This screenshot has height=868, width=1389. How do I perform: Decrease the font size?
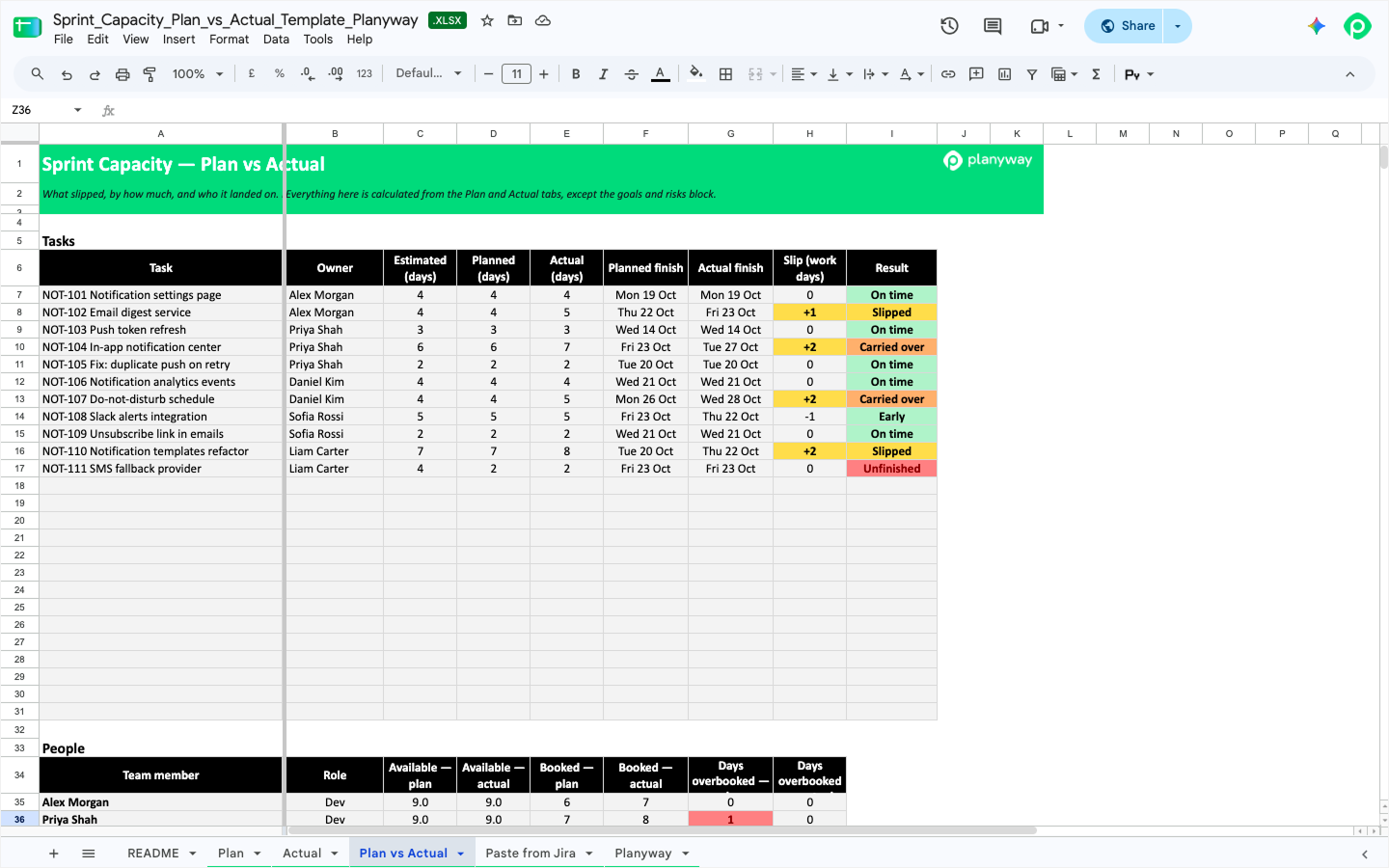point(489,74)
